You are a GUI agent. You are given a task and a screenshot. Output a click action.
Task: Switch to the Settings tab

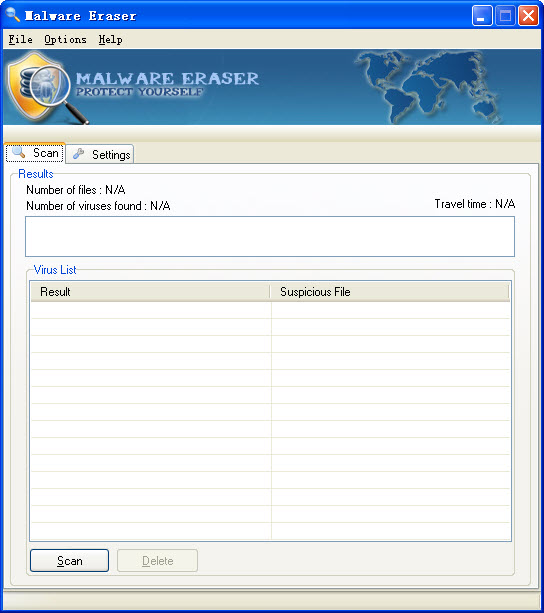point(100,154)
